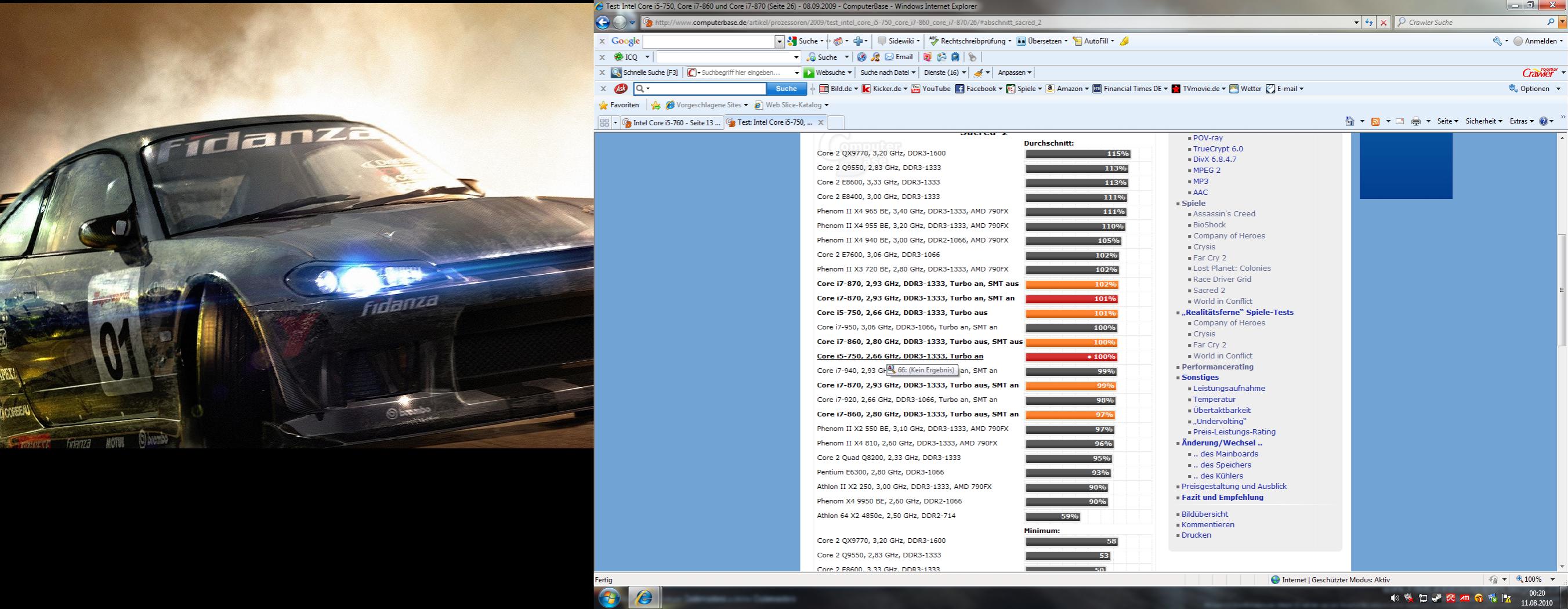Open the Sidewiki button
The image size is (1568, 609).
click(899, 41)
